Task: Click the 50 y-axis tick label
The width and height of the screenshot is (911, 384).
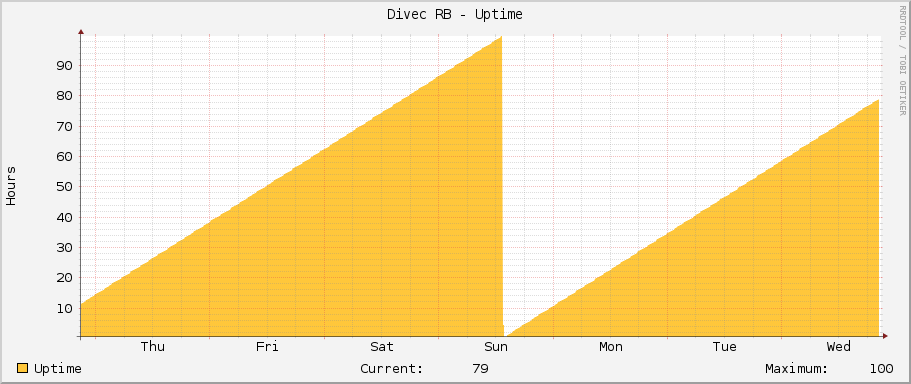Action: coord(64,187)
